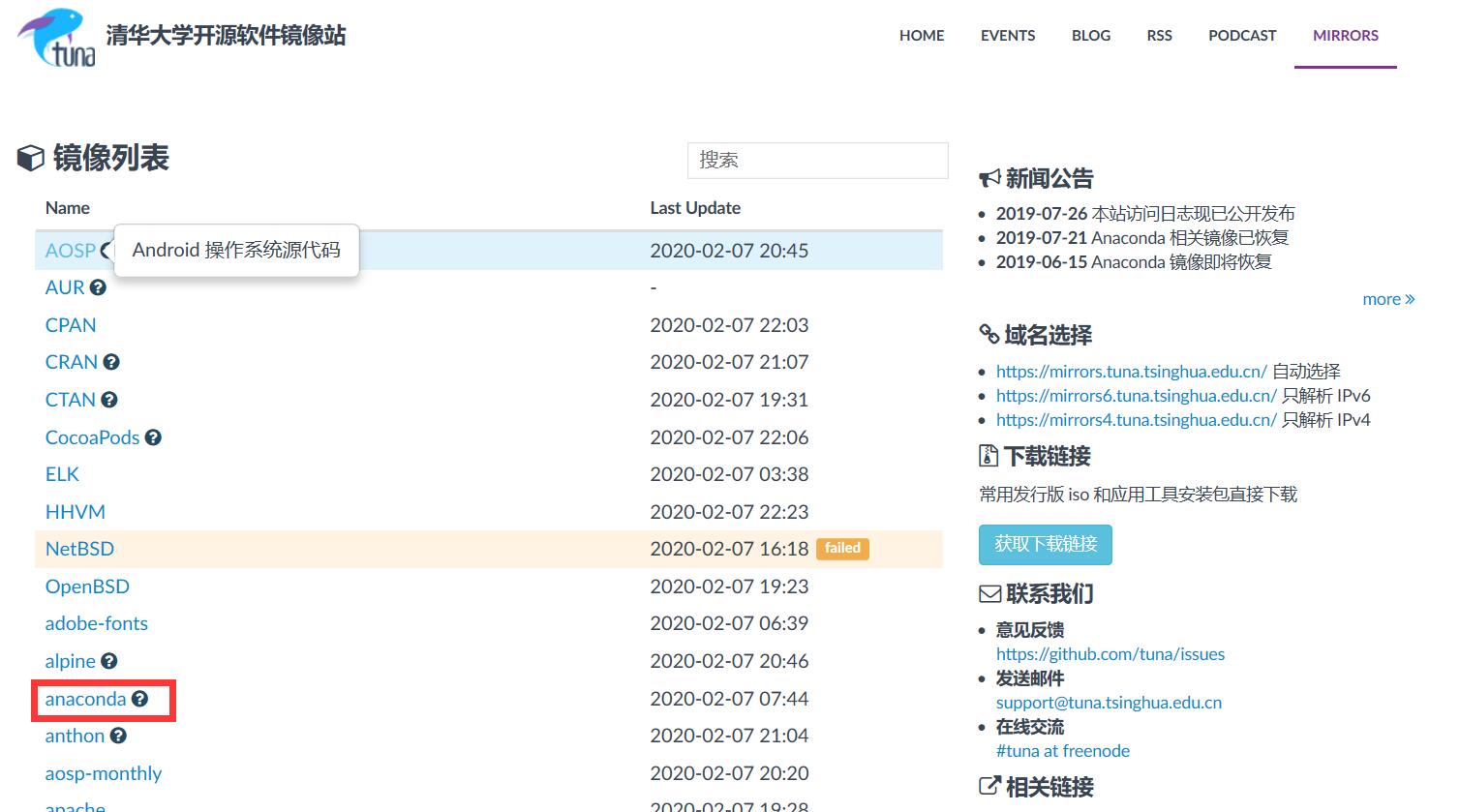Focus the 搜索 search field
The width and height of the screenshot is (1460, 812).
817,160
